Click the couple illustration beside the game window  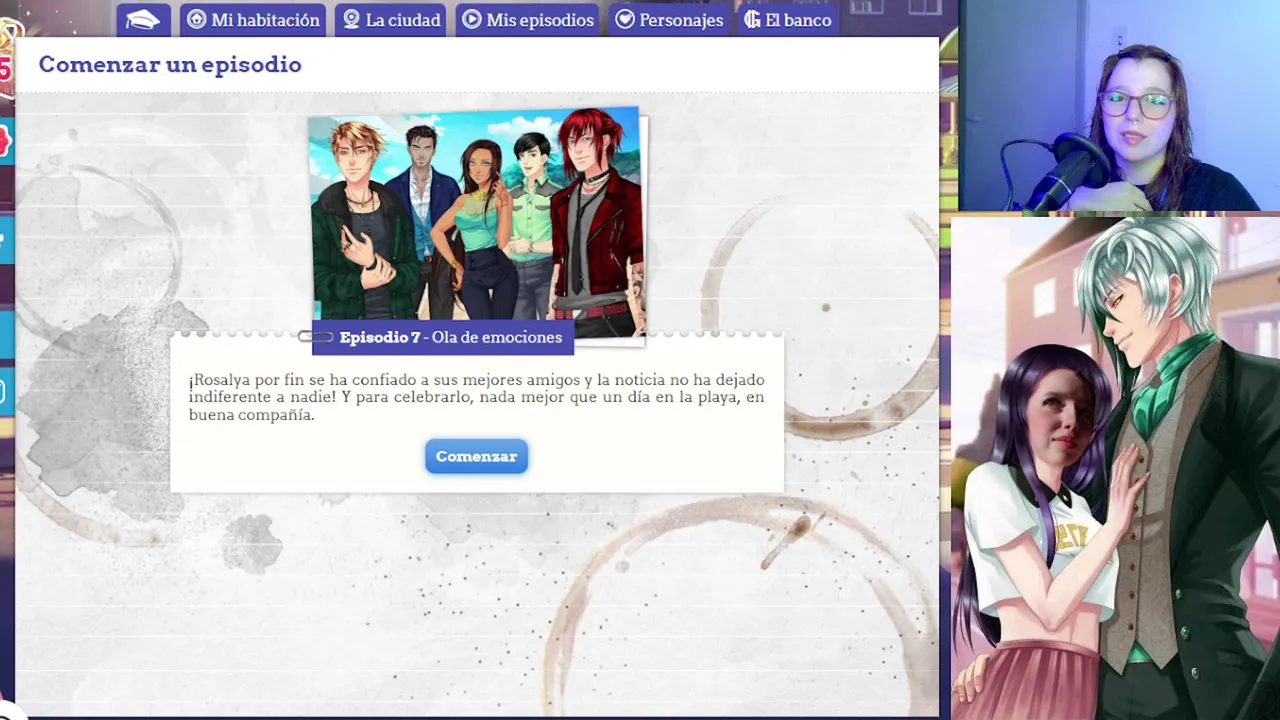click(1114, 467)
